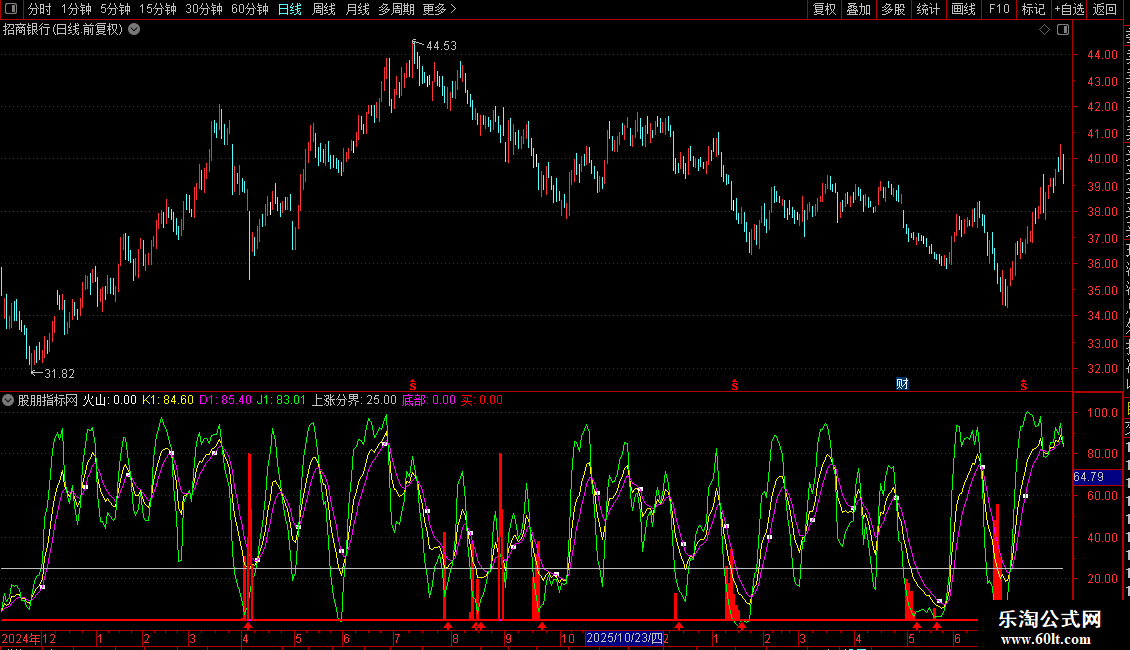This screenshot has width=1130, height=650.
Task: Switch to 60分钟 period
Action: point(250,9)
